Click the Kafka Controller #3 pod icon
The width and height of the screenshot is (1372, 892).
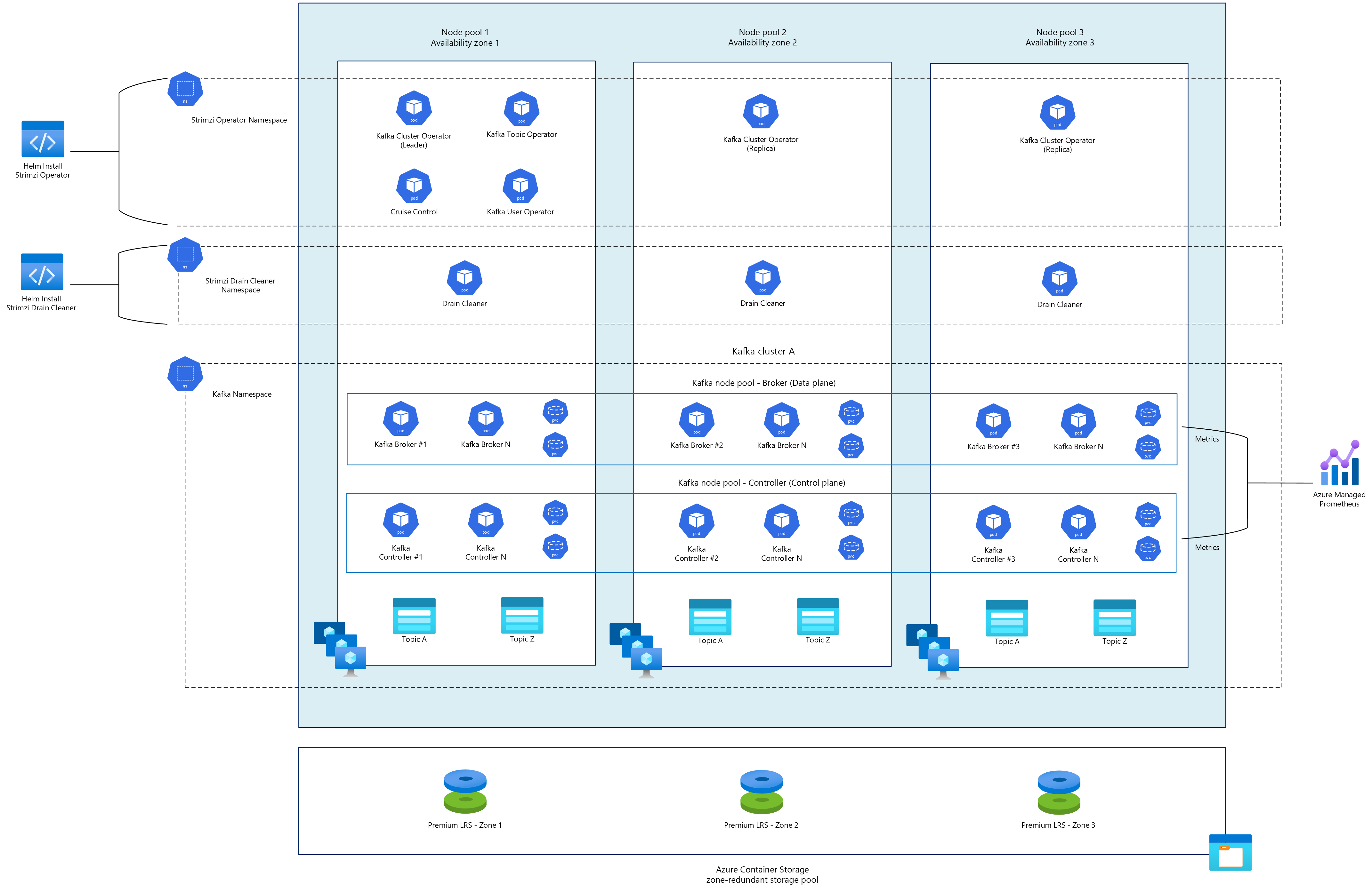(993, 523)
